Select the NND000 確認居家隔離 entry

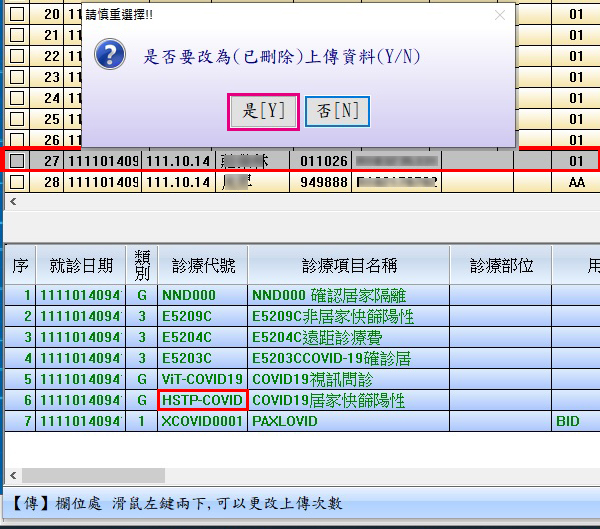[348, 295]
